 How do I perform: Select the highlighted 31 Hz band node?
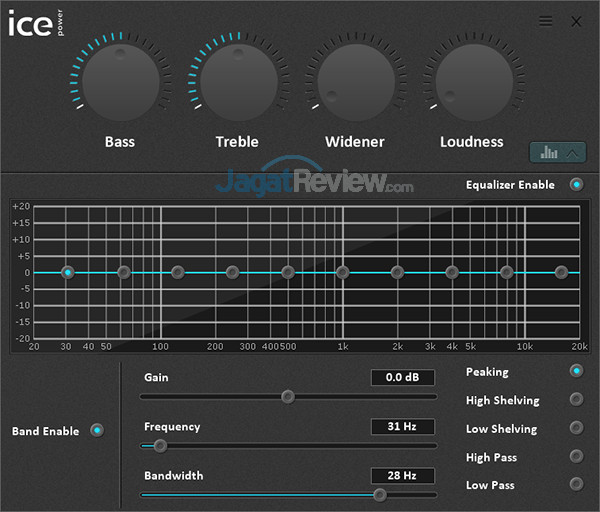pyautogui.click(x=68, y=272)
